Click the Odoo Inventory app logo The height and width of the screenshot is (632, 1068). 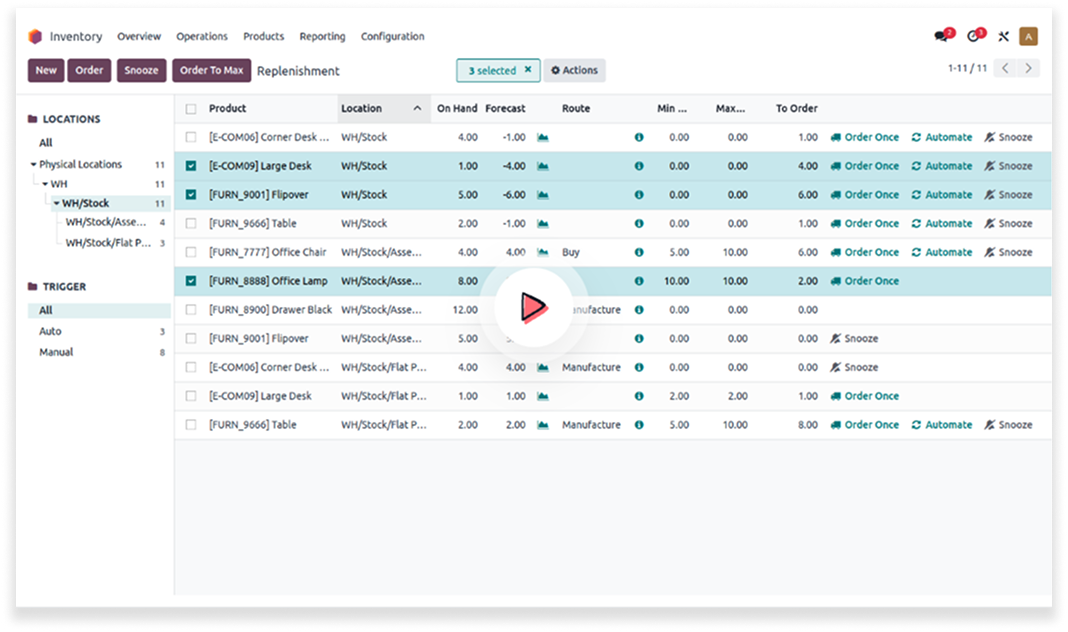point(36,37)
